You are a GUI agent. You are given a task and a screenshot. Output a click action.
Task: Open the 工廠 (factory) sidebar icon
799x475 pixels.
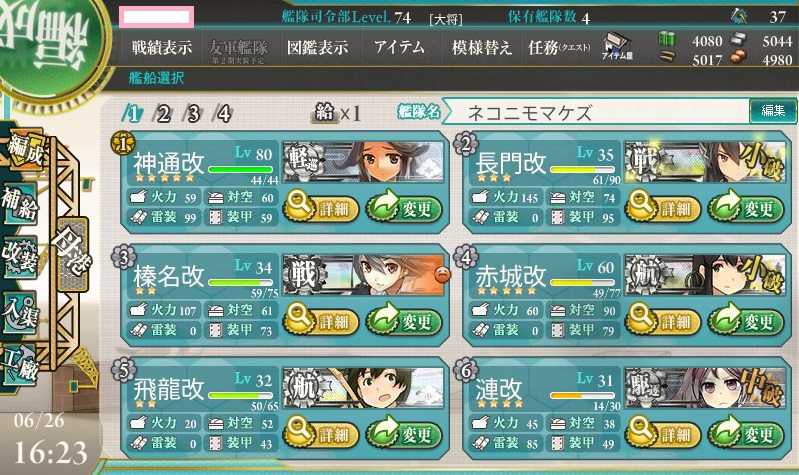click(20, 365)
